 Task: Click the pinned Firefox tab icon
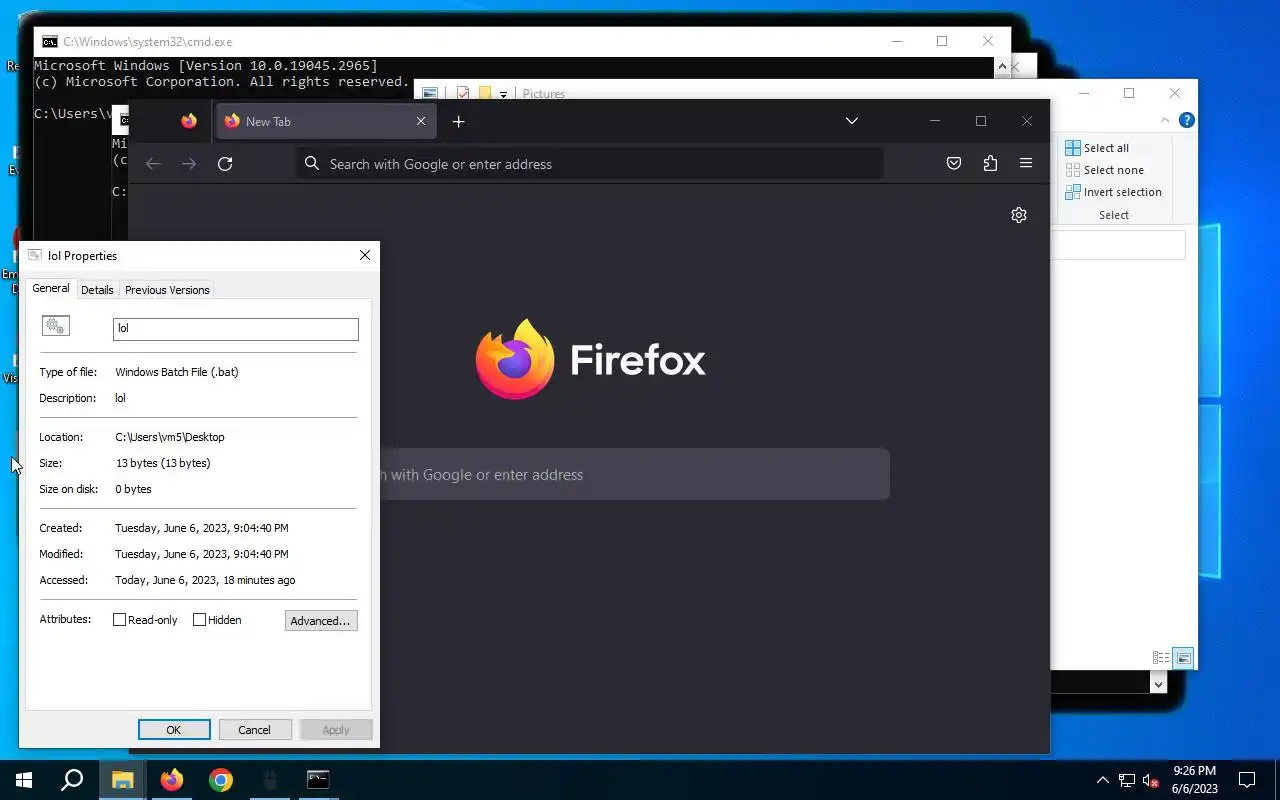click(189, 121)
